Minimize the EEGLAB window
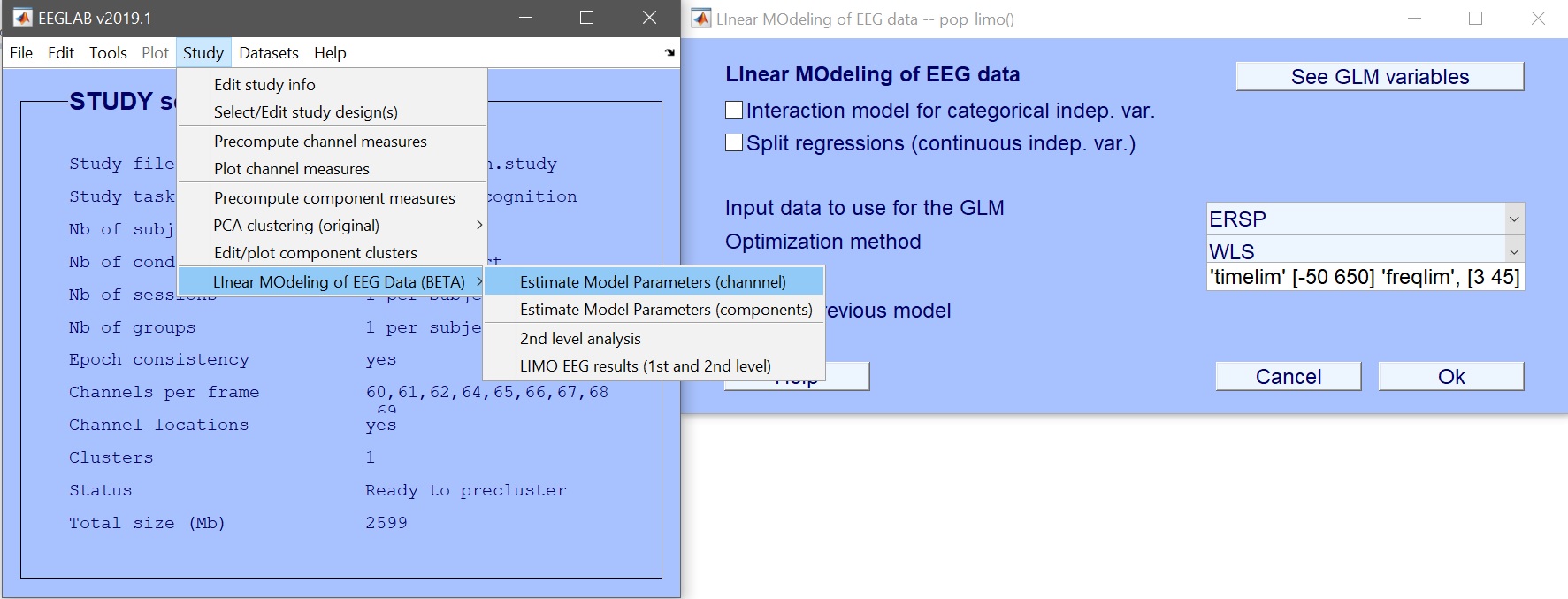 pyautogui.click(x=525, y=18)
